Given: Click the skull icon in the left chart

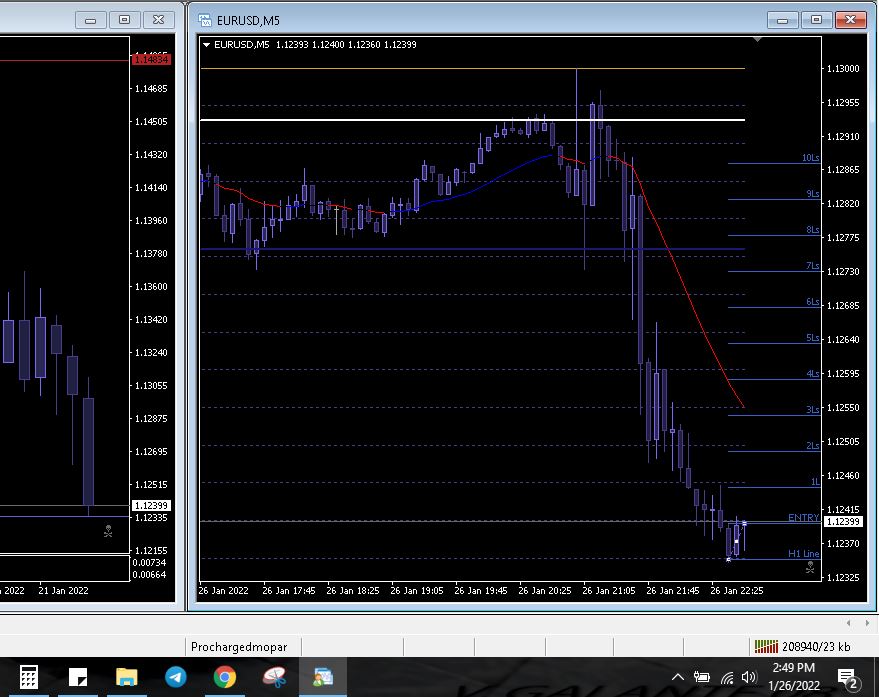Looking at the screenshot, I should [x=108, y=531].
